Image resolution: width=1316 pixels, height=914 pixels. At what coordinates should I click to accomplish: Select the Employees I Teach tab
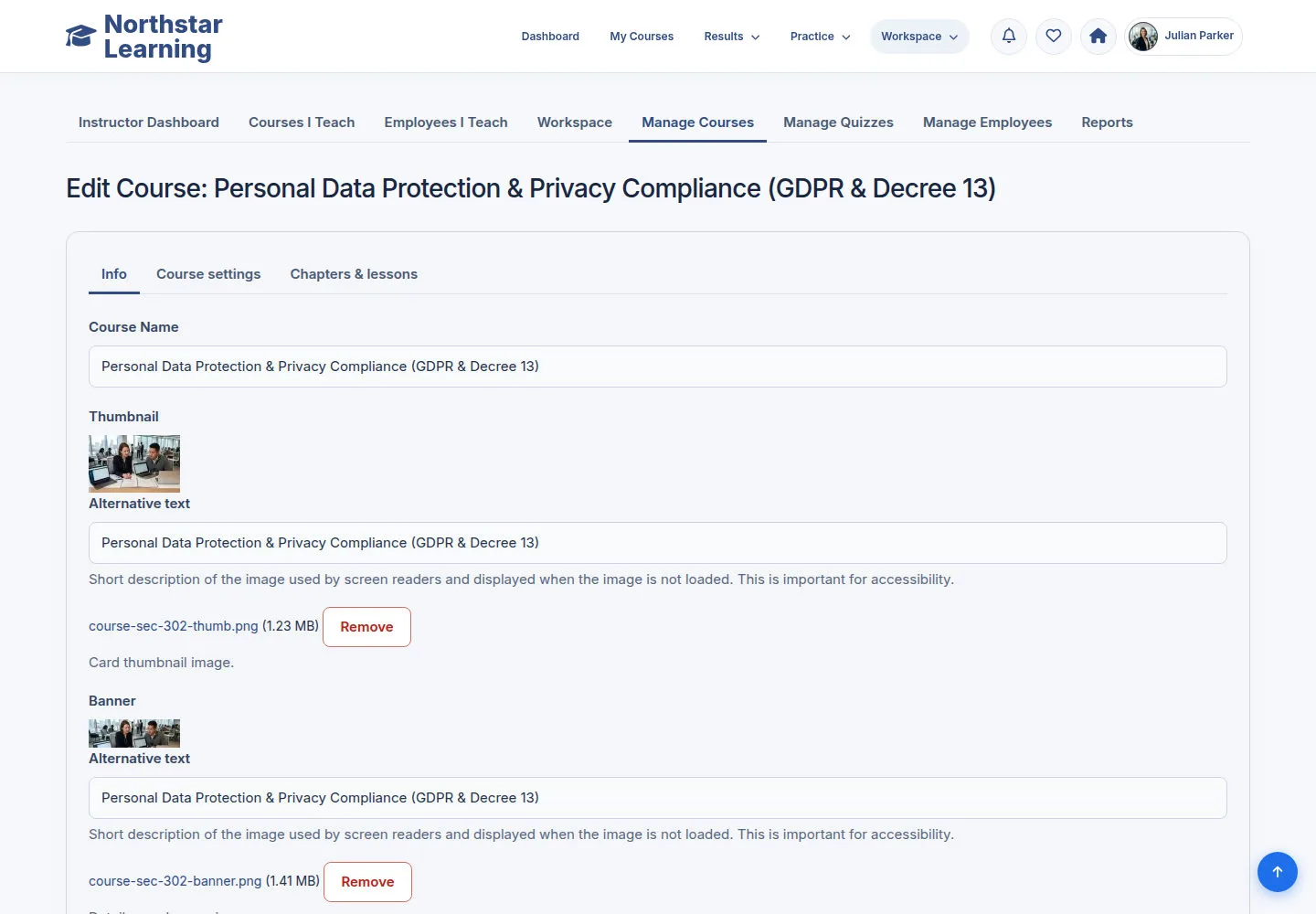click(x=446, y=122)
